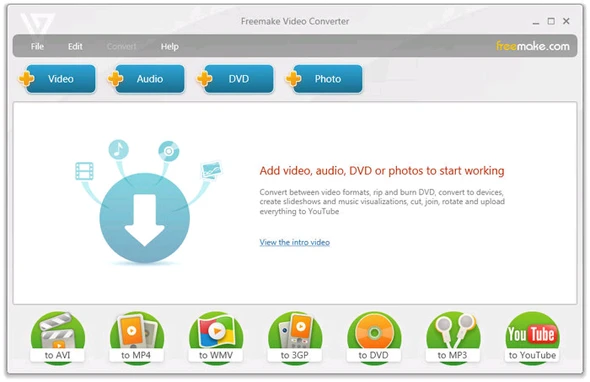Upload using the to YouTube icon
Viewport: 590px width, 382px height.
[532, 338]
